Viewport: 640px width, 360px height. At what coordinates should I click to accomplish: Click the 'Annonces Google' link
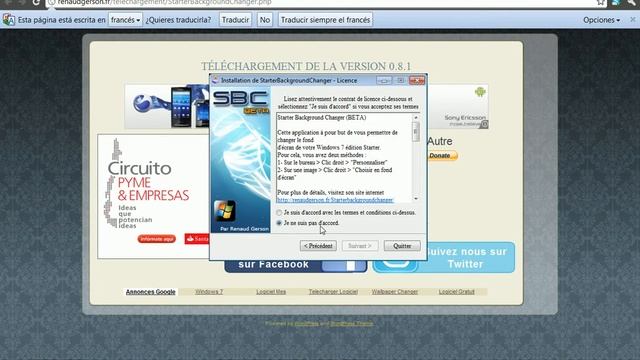click(151, 292)
